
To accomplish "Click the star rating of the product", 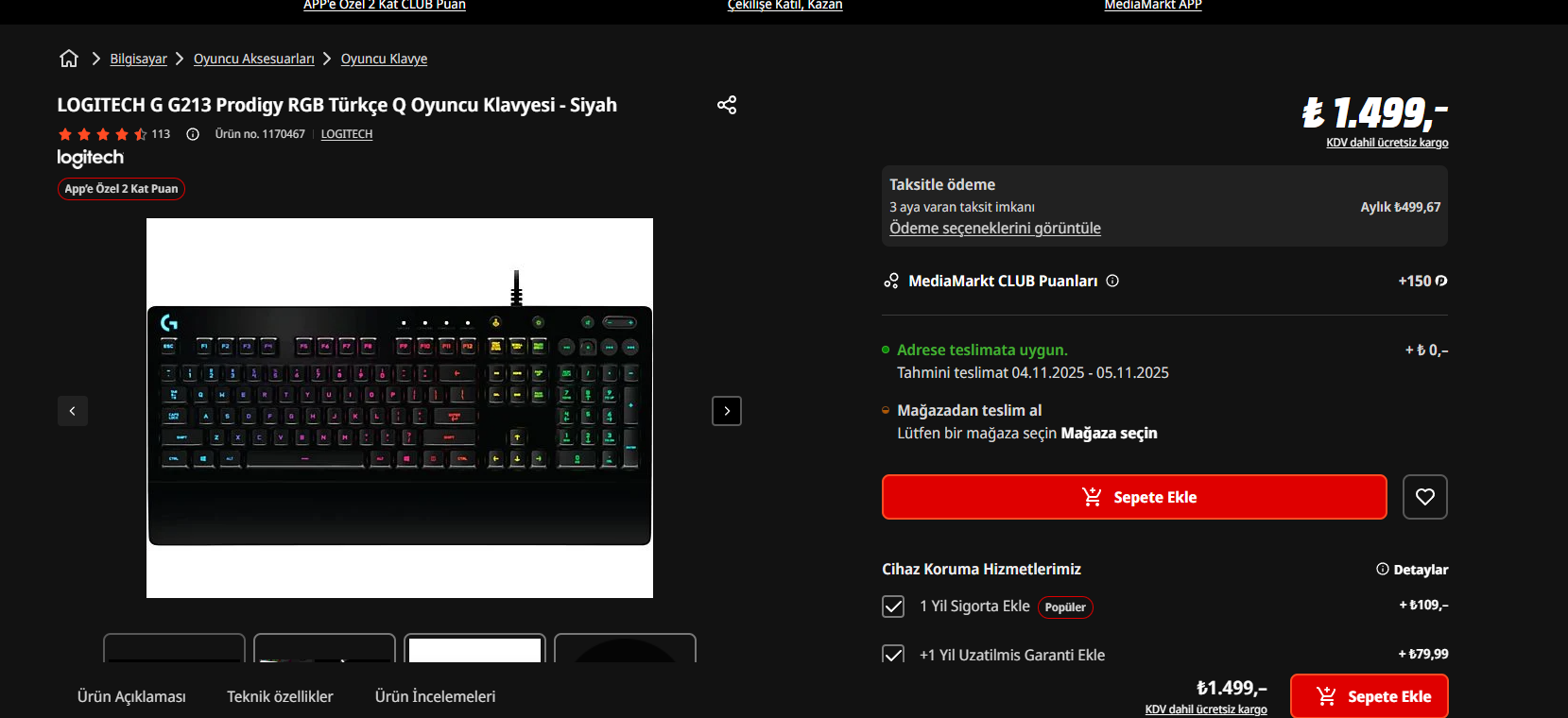I will pyautogui.click(x=102, y=134).
